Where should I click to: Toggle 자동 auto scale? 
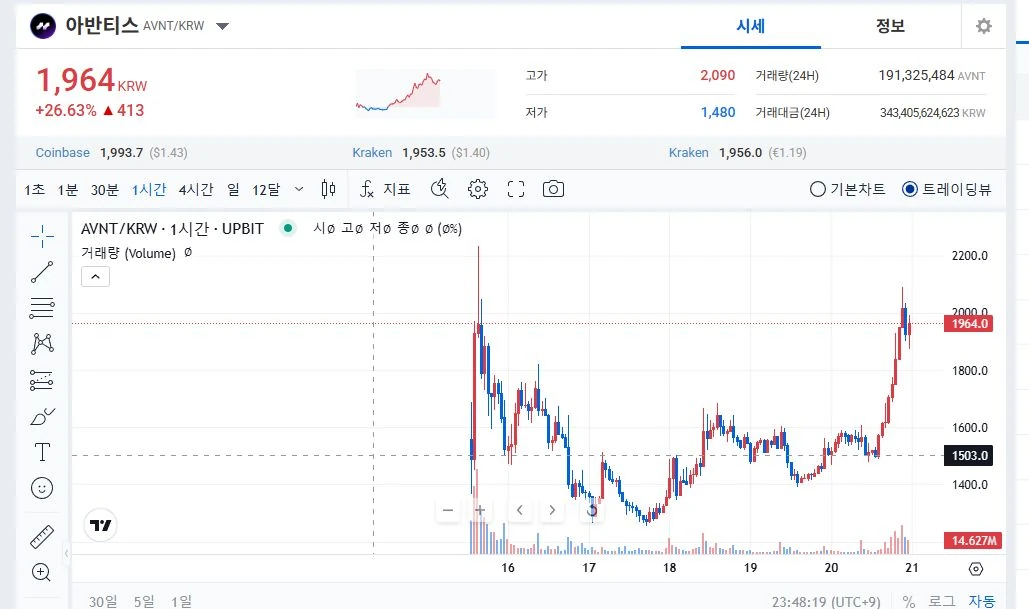coord(982,601)
